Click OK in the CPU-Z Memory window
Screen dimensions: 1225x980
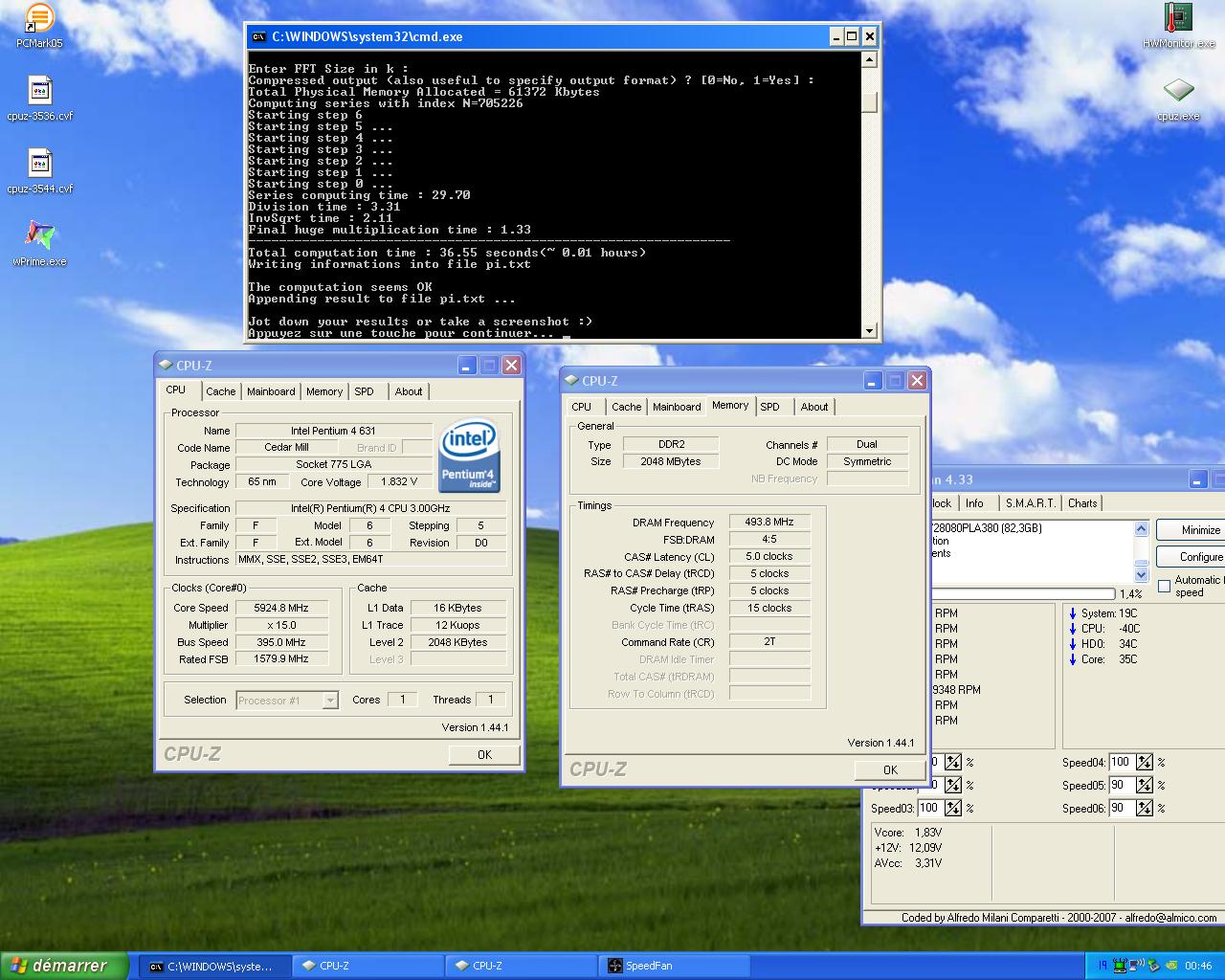pos(890,770)
